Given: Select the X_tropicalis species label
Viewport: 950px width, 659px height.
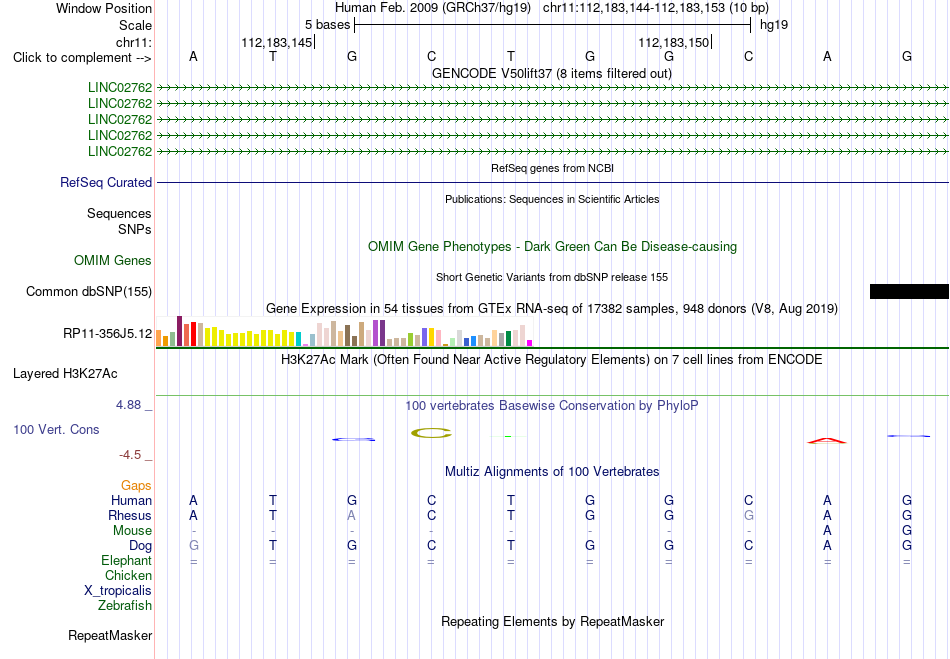Looking at the screenshot, I should pyautogui.click(x=118, y=591).
